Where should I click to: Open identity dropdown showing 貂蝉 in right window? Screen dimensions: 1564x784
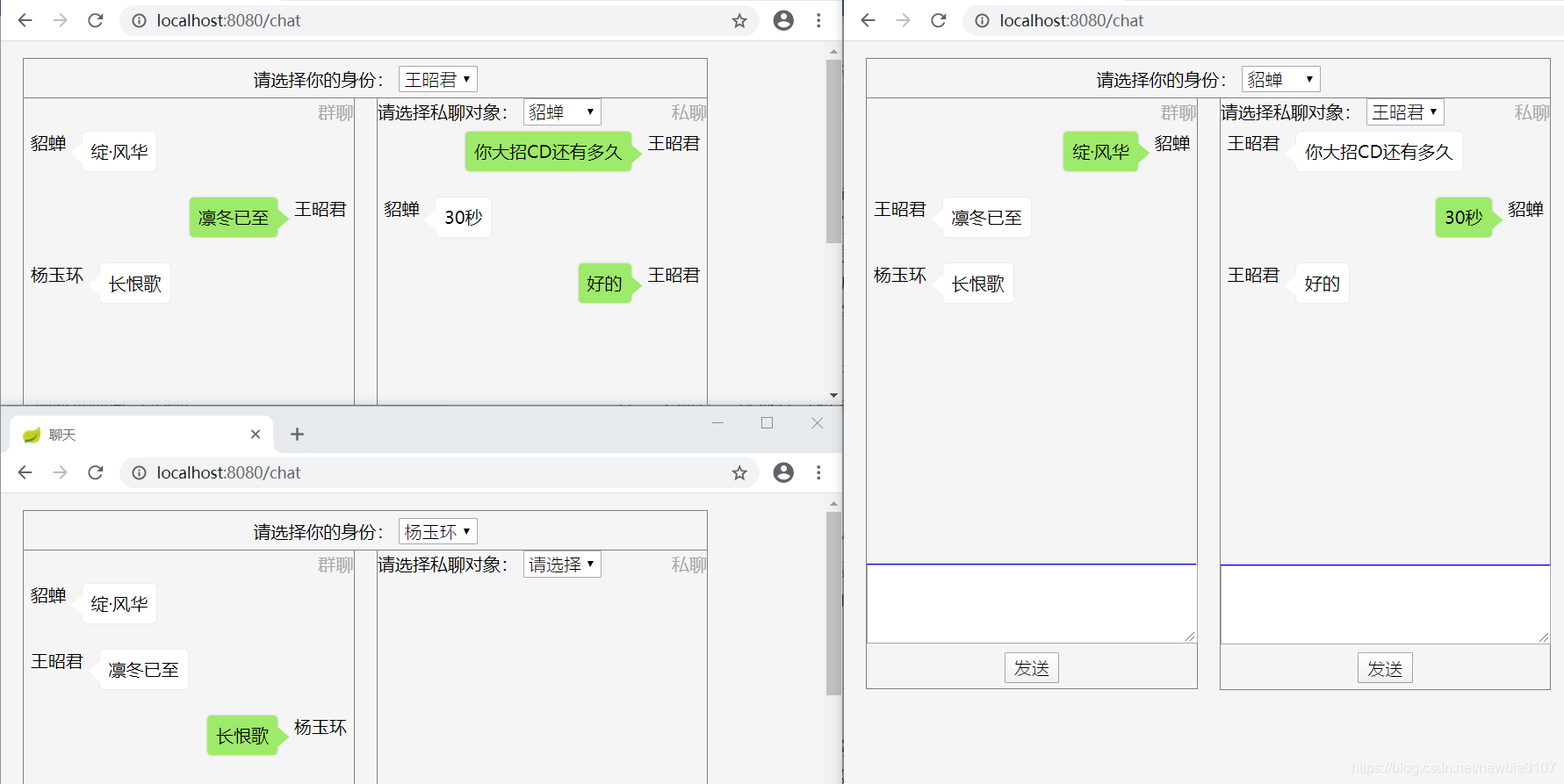point(1281,79)
